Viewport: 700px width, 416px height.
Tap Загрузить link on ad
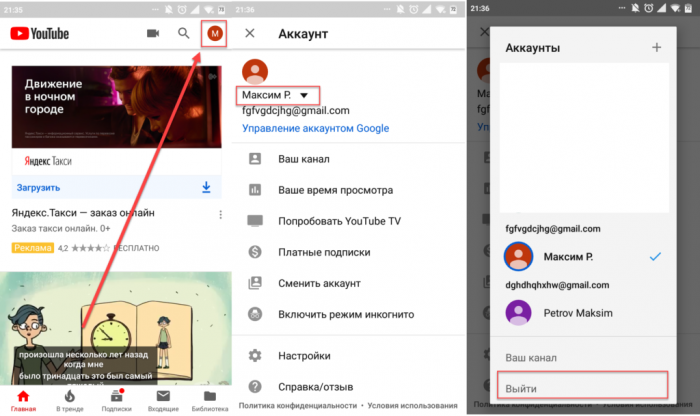38,187
